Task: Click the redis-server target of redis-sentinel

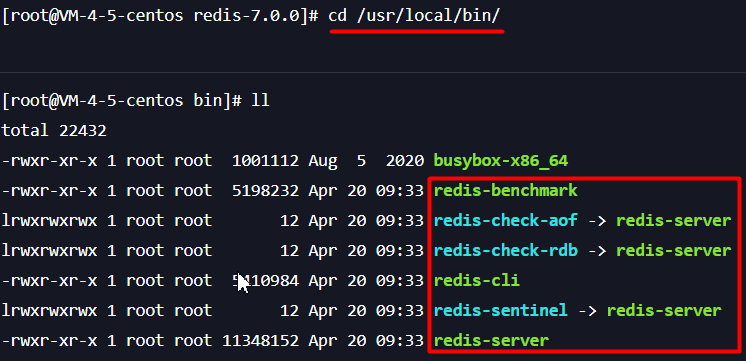Action: [x=664, y=311]
